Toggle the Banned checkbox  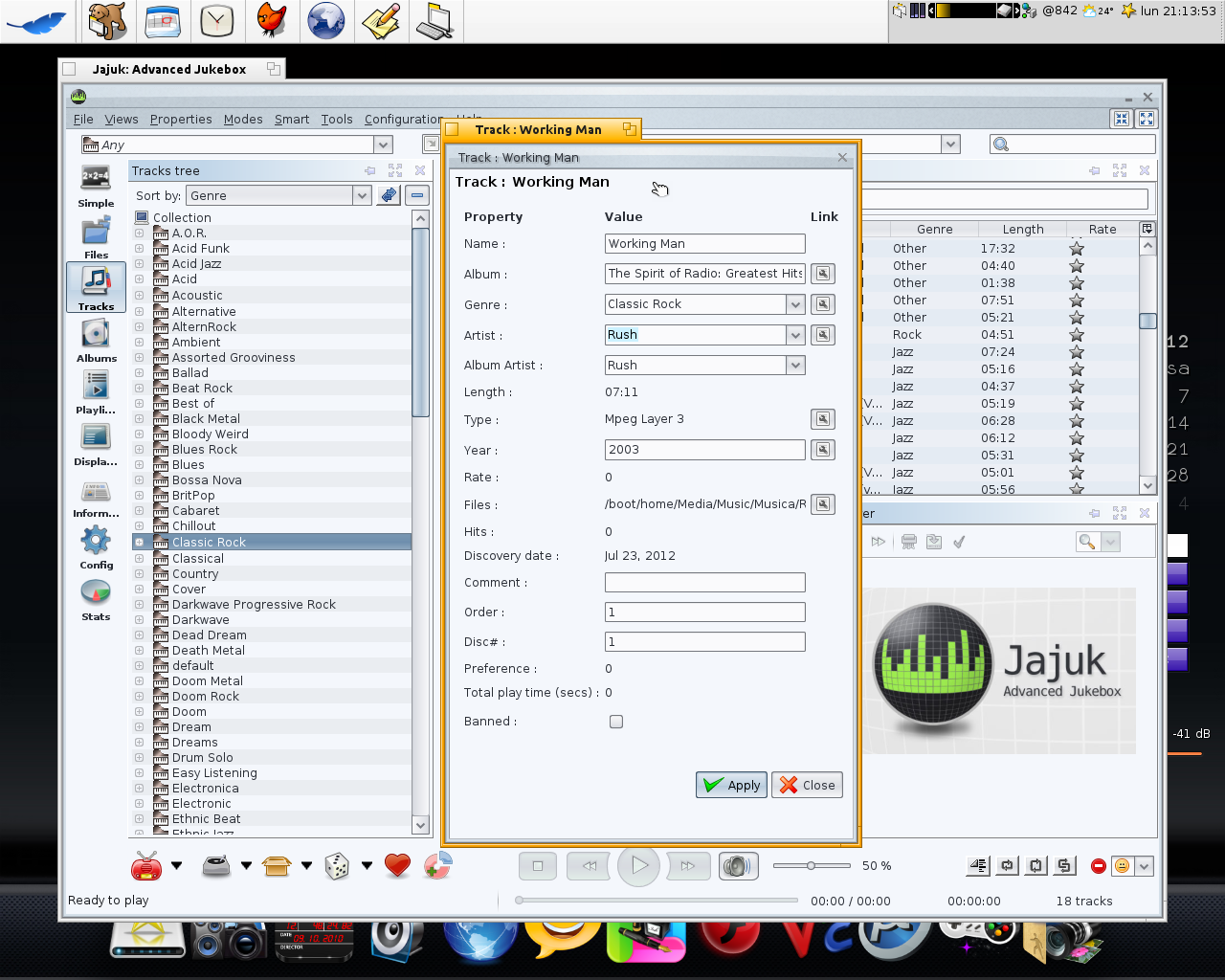[x=616, y=722]
